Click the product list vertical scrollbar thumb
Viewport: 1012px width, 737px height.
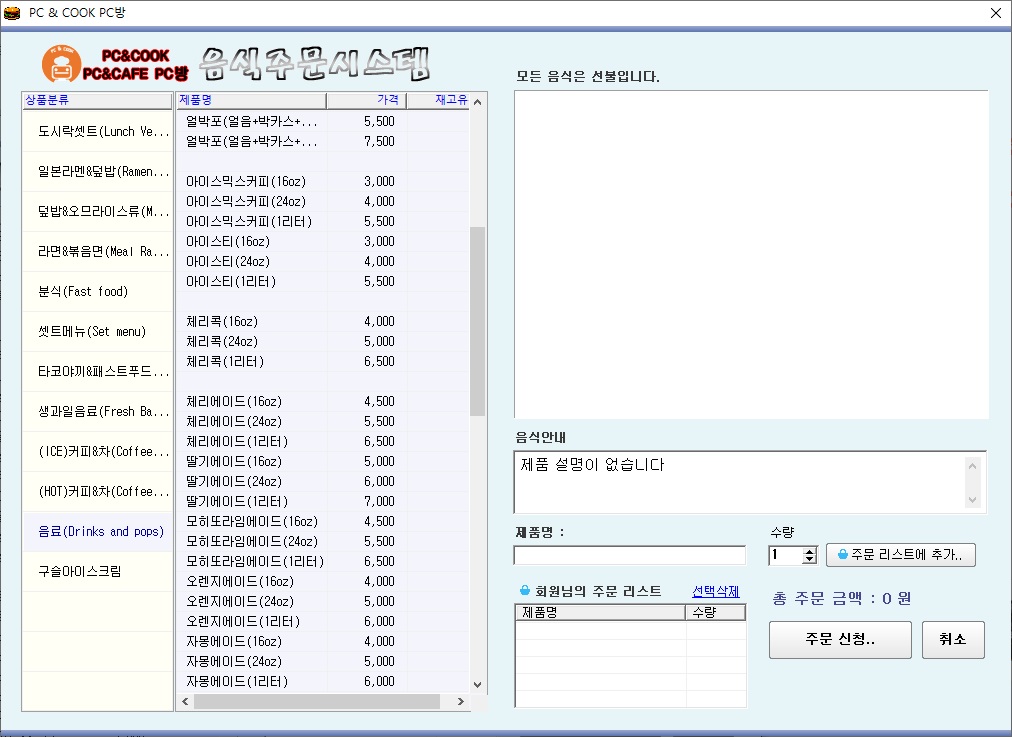pos(478,321)
